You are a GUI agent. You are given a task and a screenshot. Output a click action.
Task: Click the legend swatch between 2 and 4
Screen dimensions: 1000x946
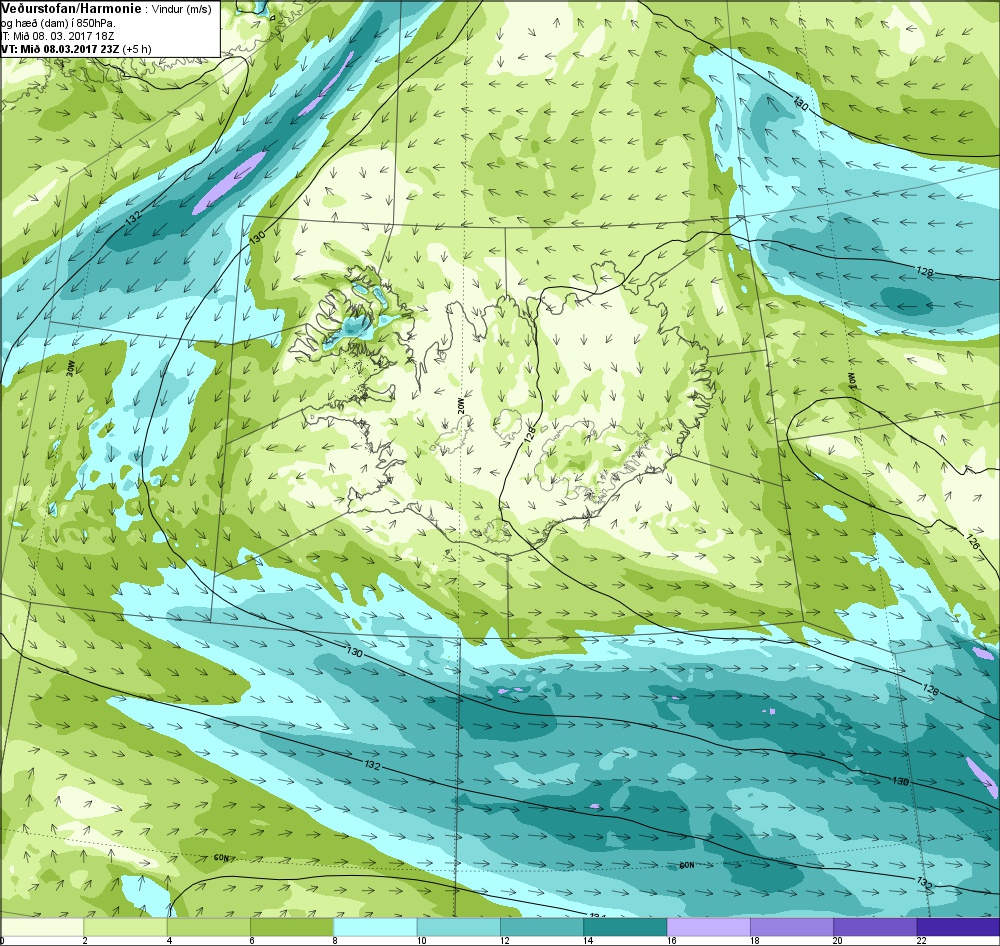(125, 926)
